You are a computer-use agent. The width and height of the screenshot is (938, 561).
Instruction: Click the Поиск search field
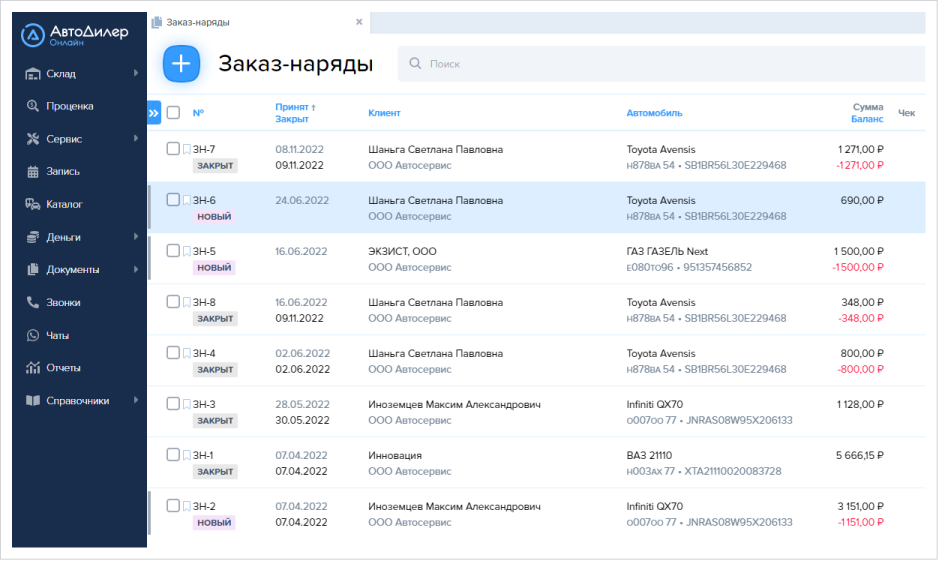(661, 63)
